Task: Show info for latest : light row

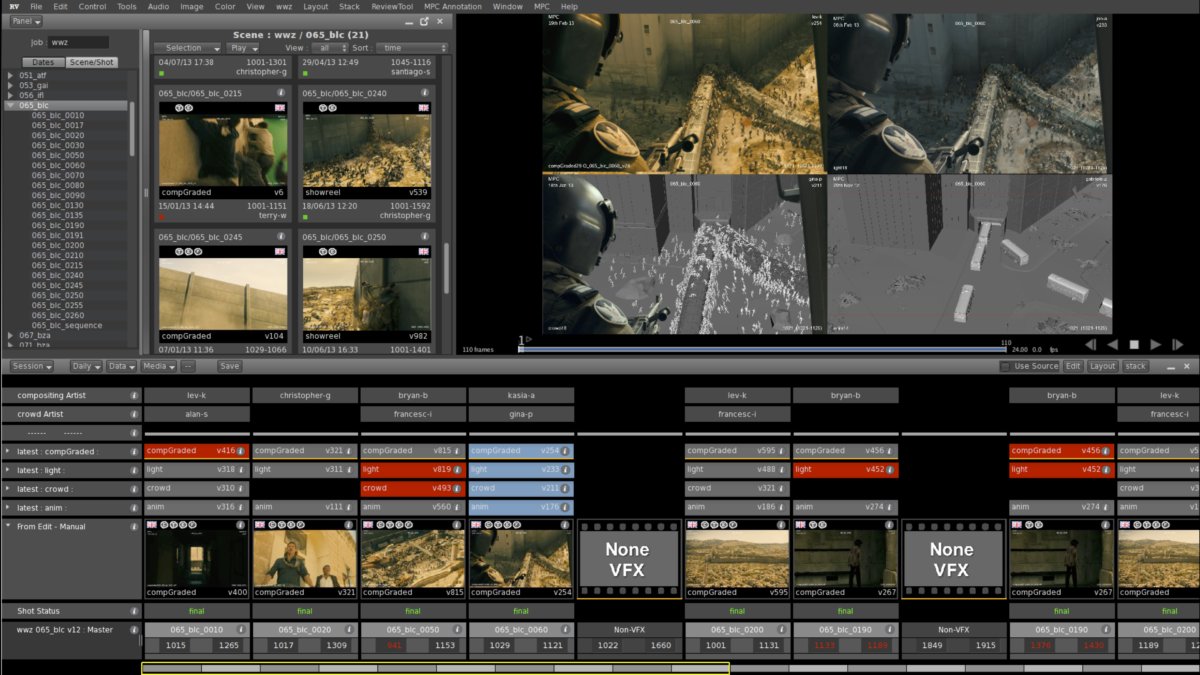Action: pos(134,469)
